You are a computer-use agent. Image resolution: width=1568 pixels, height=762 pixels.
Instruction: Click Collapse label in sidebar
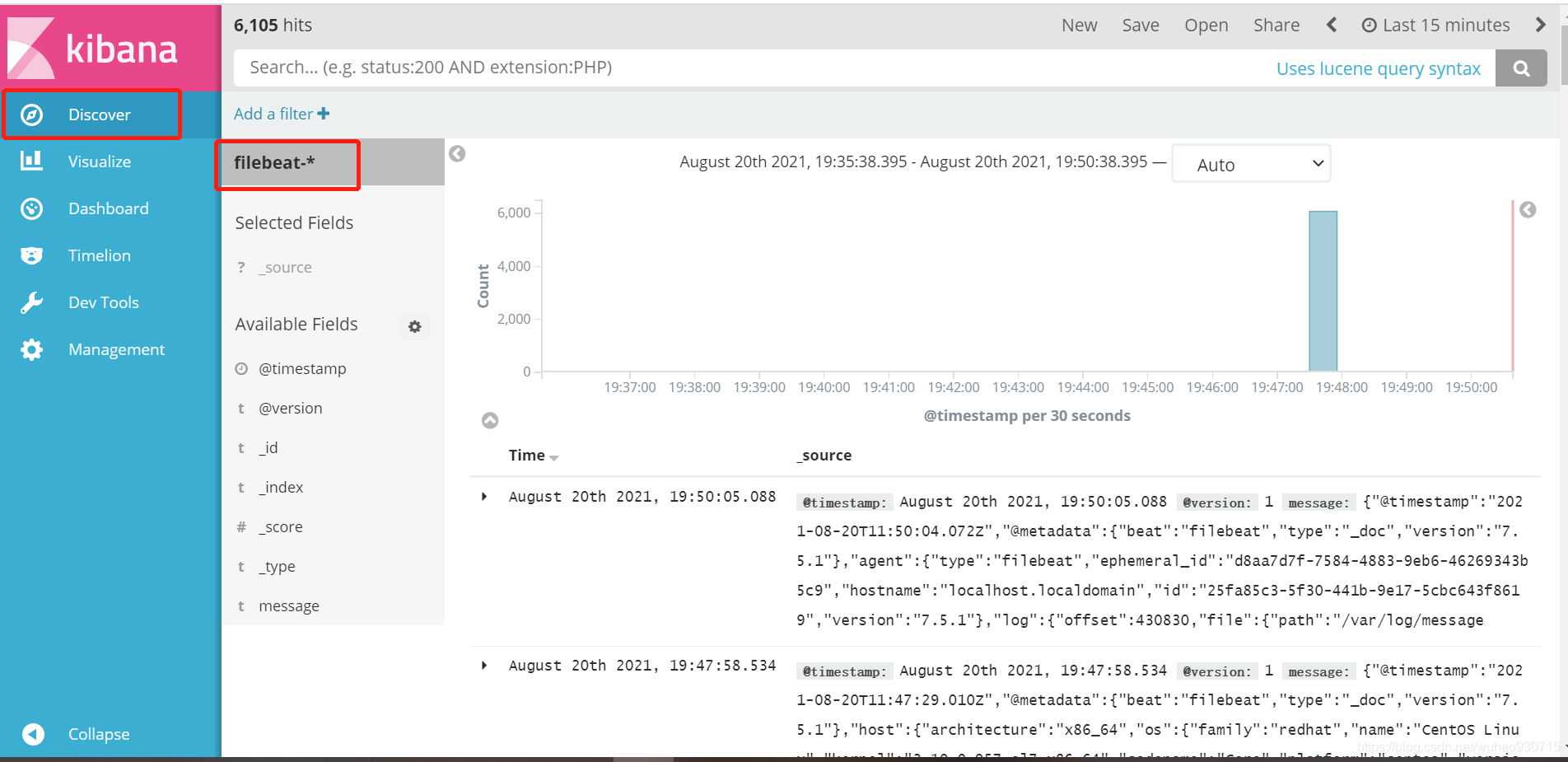click(x=99, y=734)
